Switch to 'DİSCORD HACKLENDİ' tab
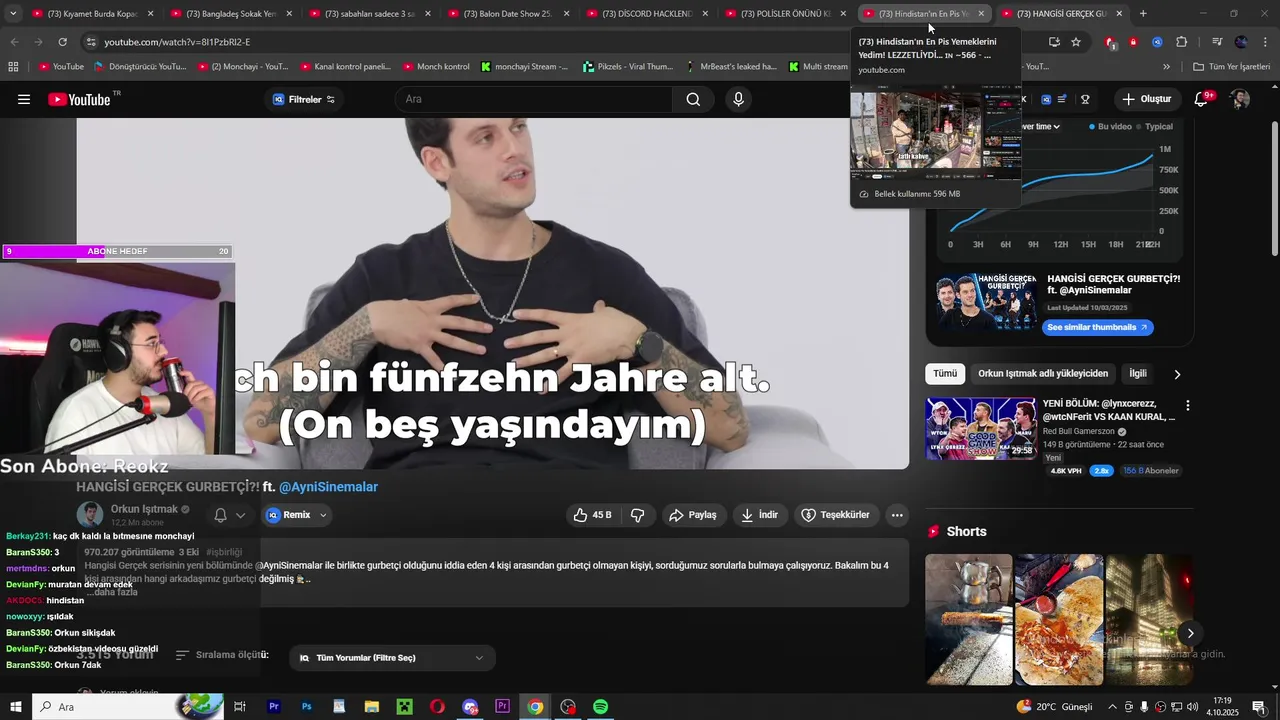 pyautogui.click(x=646, y=14)
